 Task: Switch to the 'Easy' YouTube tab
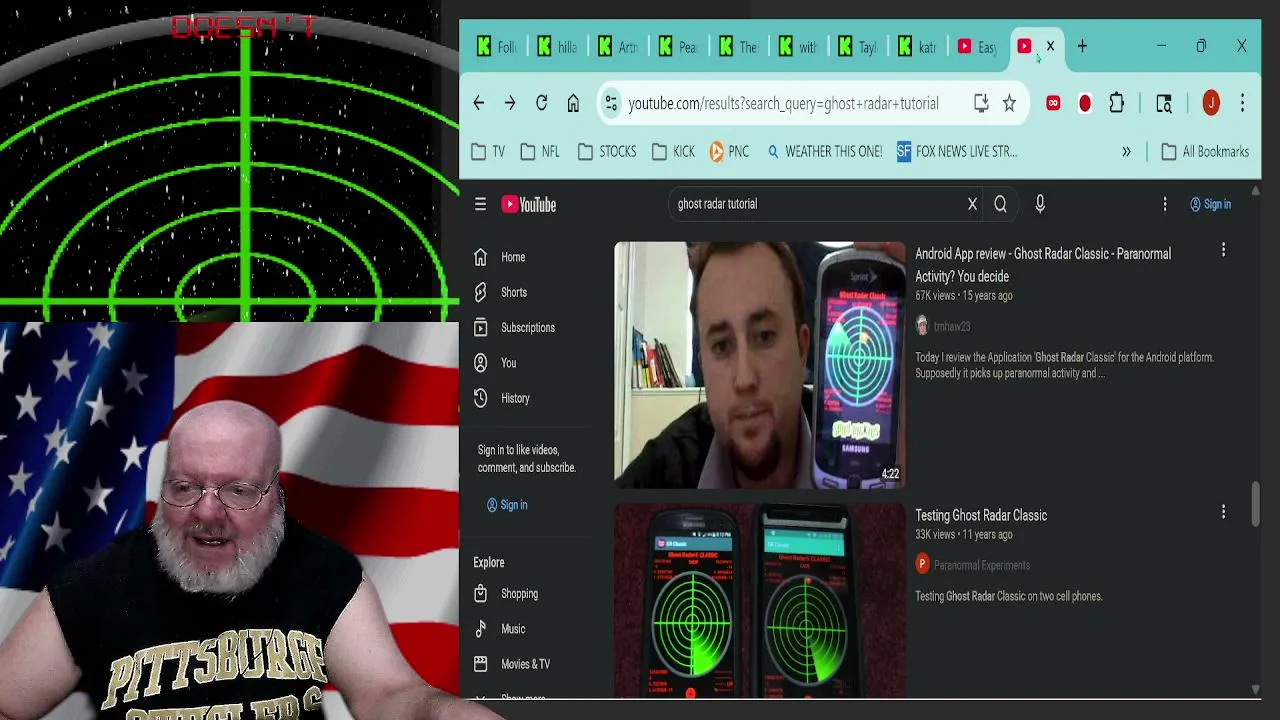977,47
